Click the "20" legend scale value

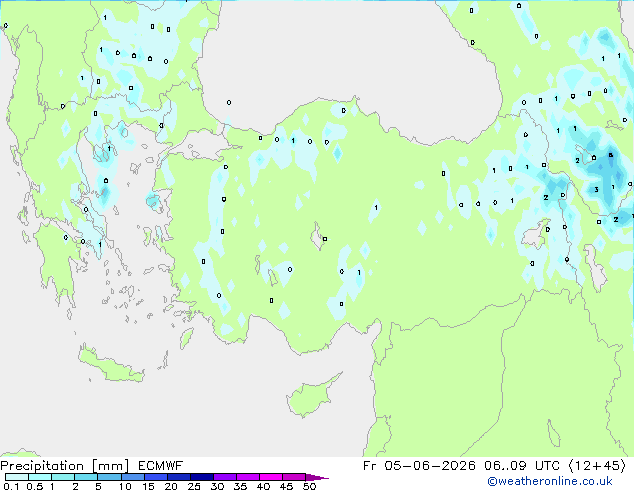(171, 486)
